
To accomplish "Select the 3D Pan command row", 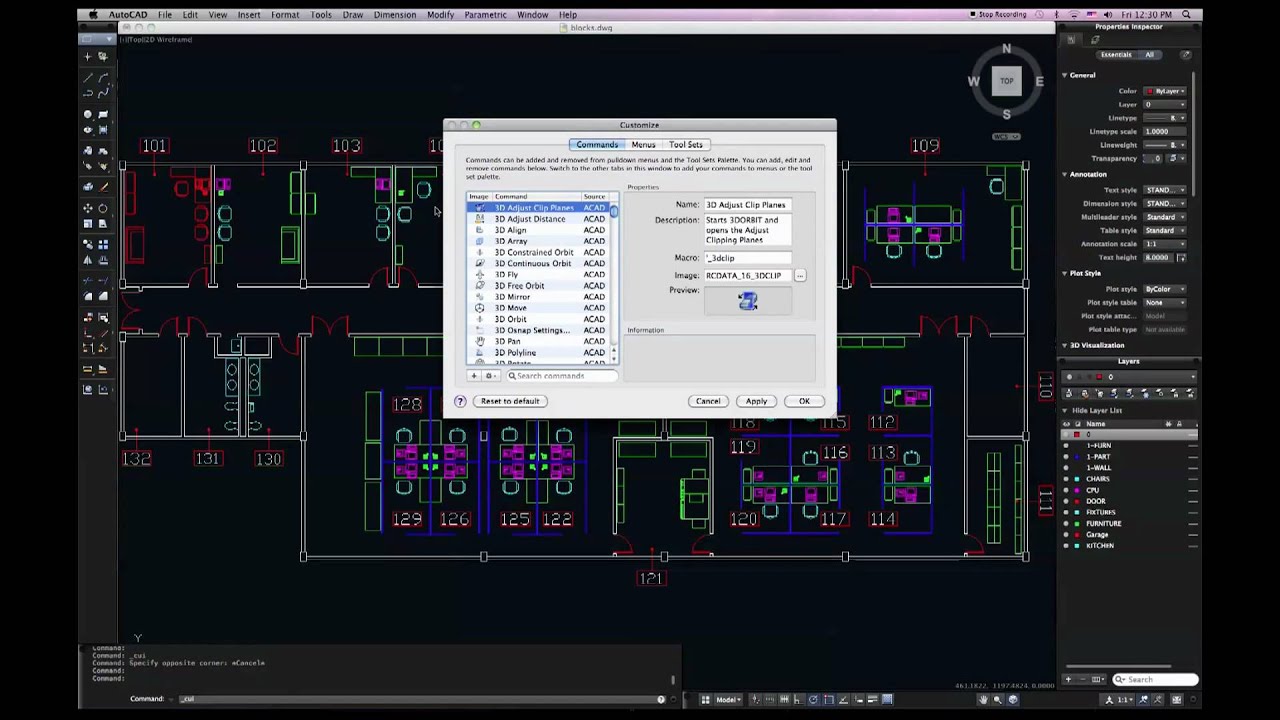I will pos(540,341).
